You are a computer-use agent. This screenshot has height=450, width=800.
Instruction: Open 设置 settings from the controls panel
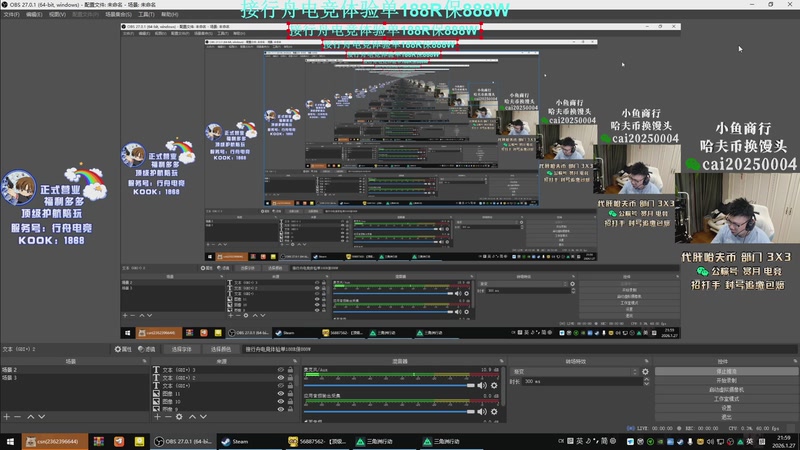point(727,408)
